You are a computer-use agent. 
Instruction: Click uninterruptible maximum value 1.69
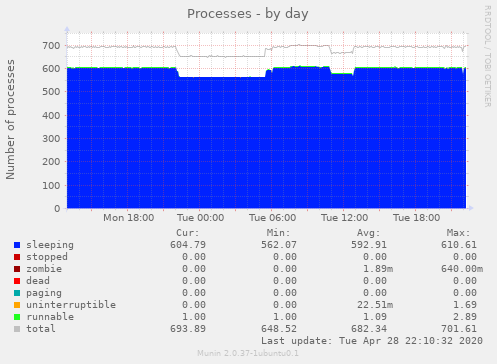coord(465,305)
